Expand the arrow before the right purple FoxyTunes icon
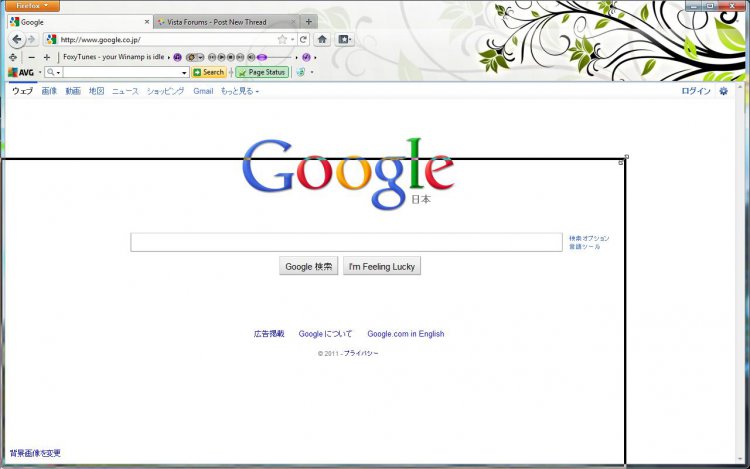The image size is (750, 469). pyautogui.click(x=297, y=57)
